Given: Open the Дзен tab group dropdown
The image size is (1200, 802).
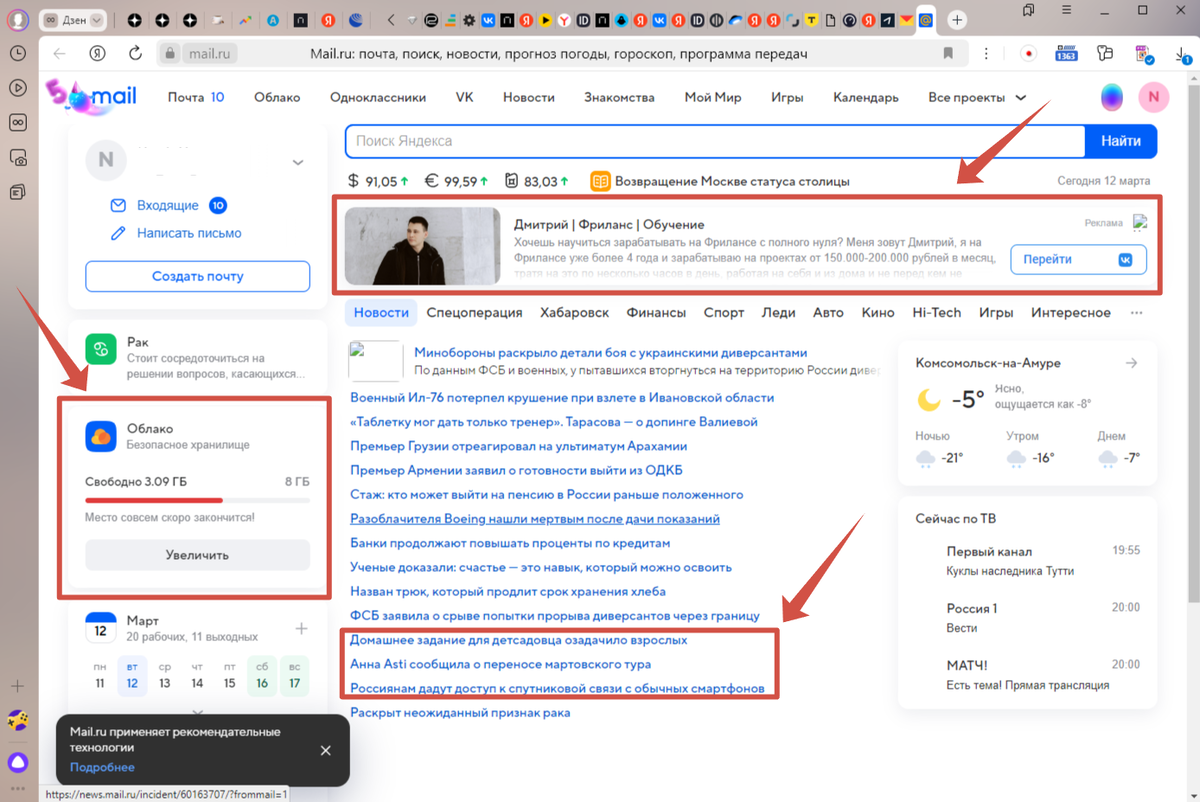Looking at the screenshot, I should 74,20.
